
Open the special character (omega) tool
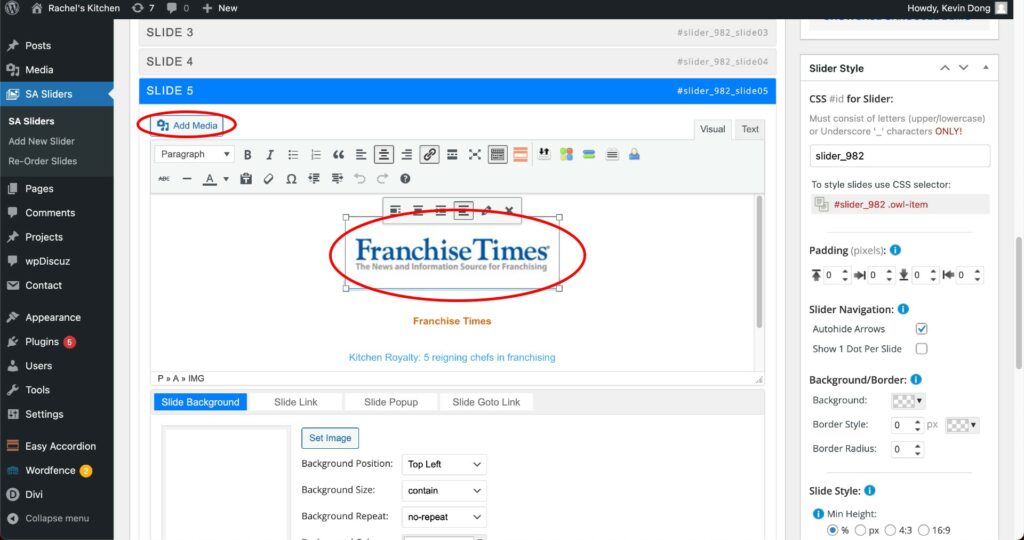[x=291, y=179]
